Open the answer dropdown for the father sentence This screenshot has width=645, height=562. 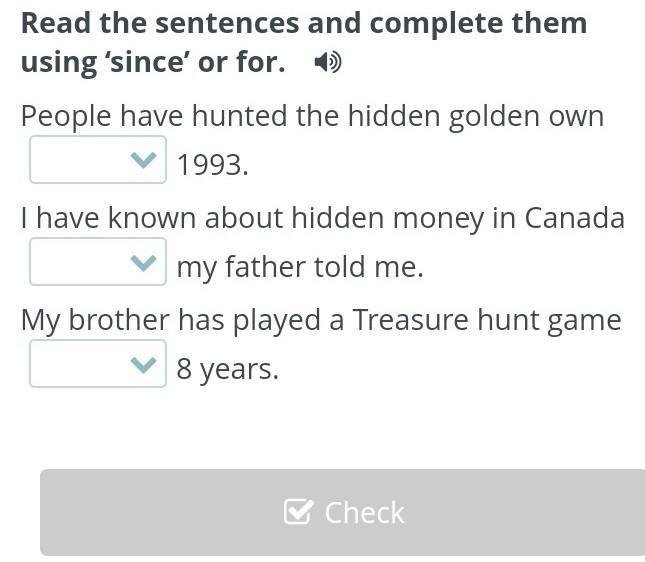coord(97,263)
